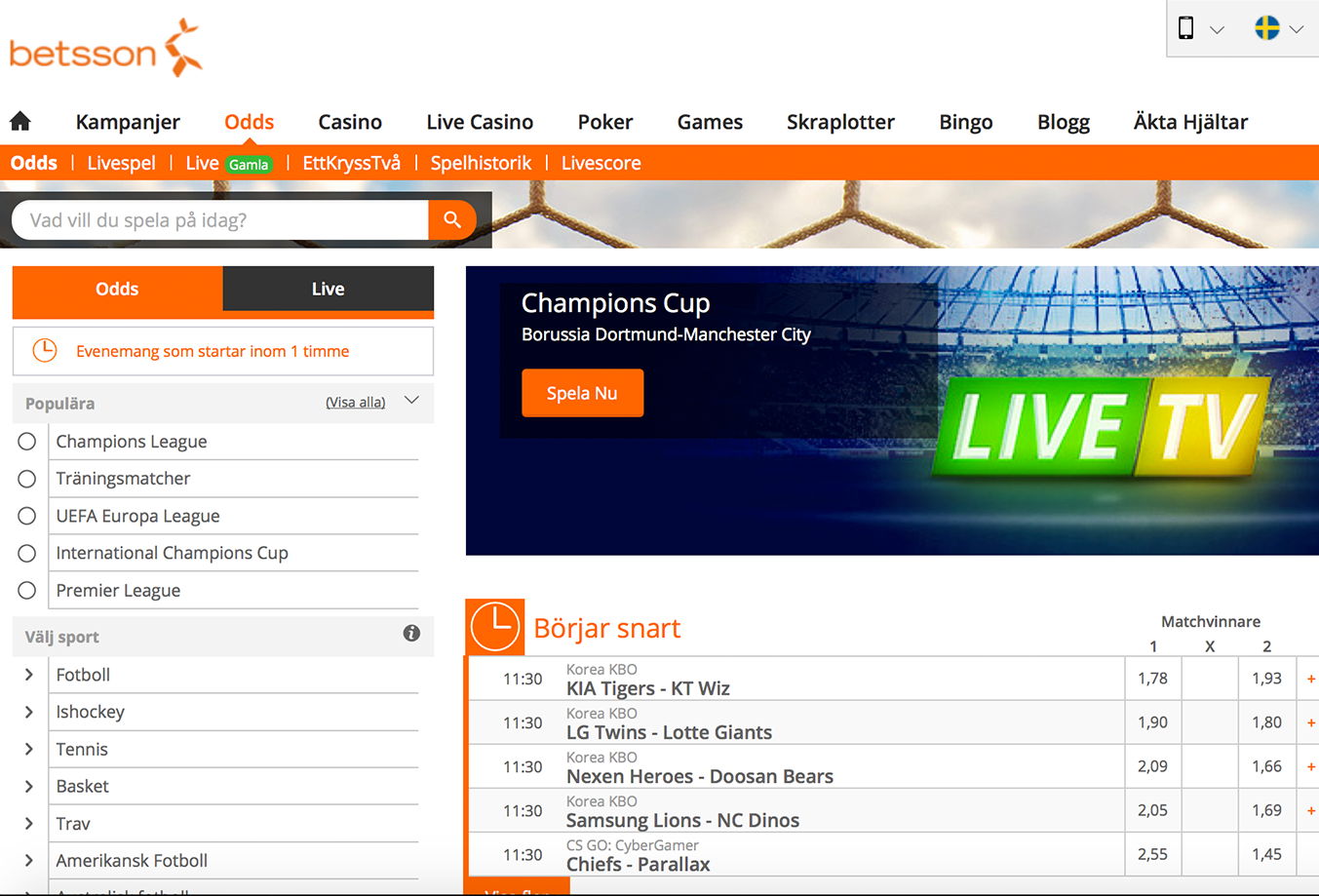Click plus icon for KIA Tigers match
The height and width of the screenshot is (896, 1319).
click(x=1311, y=679)
